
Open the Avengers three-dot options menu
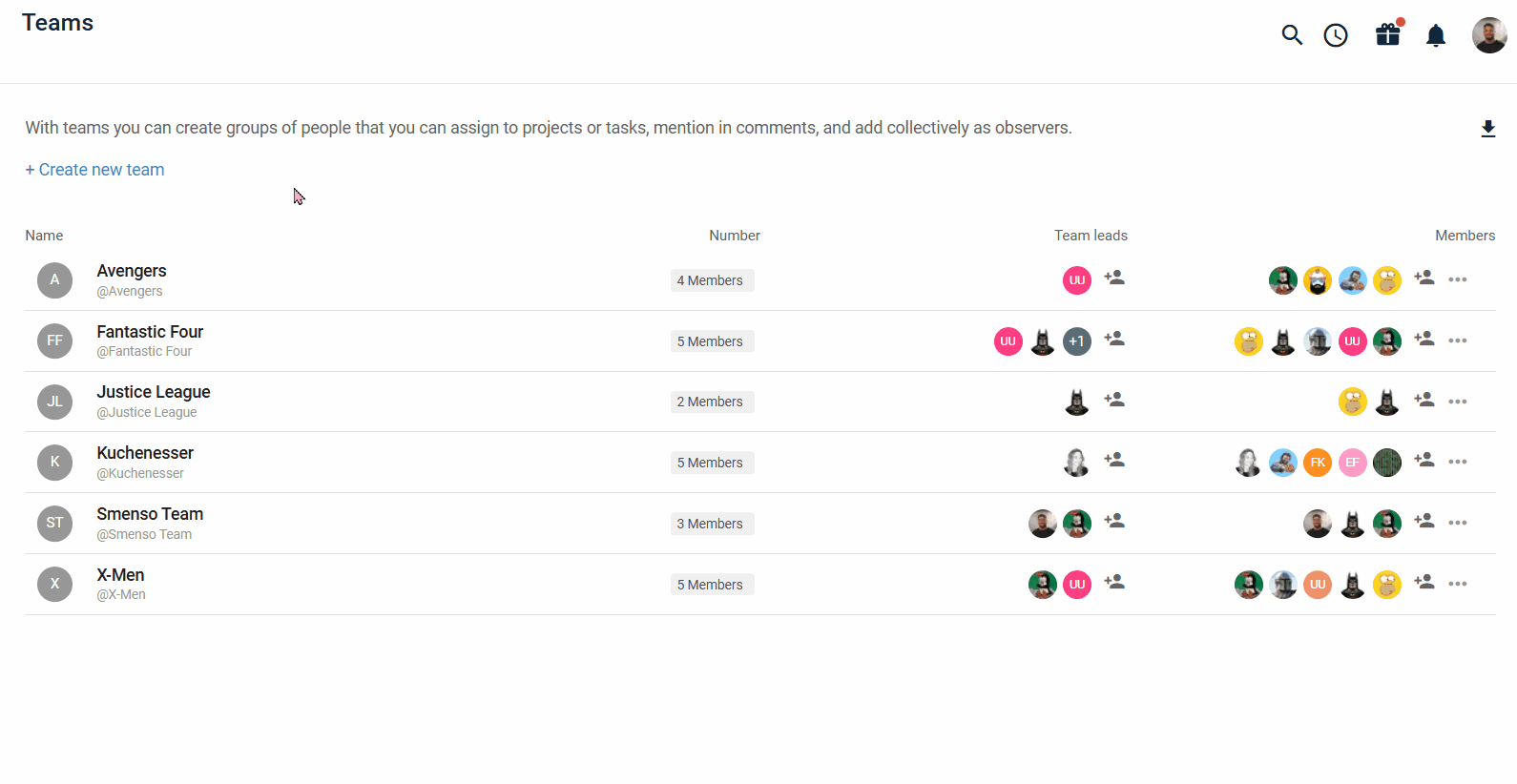[x=1458, y=279]
